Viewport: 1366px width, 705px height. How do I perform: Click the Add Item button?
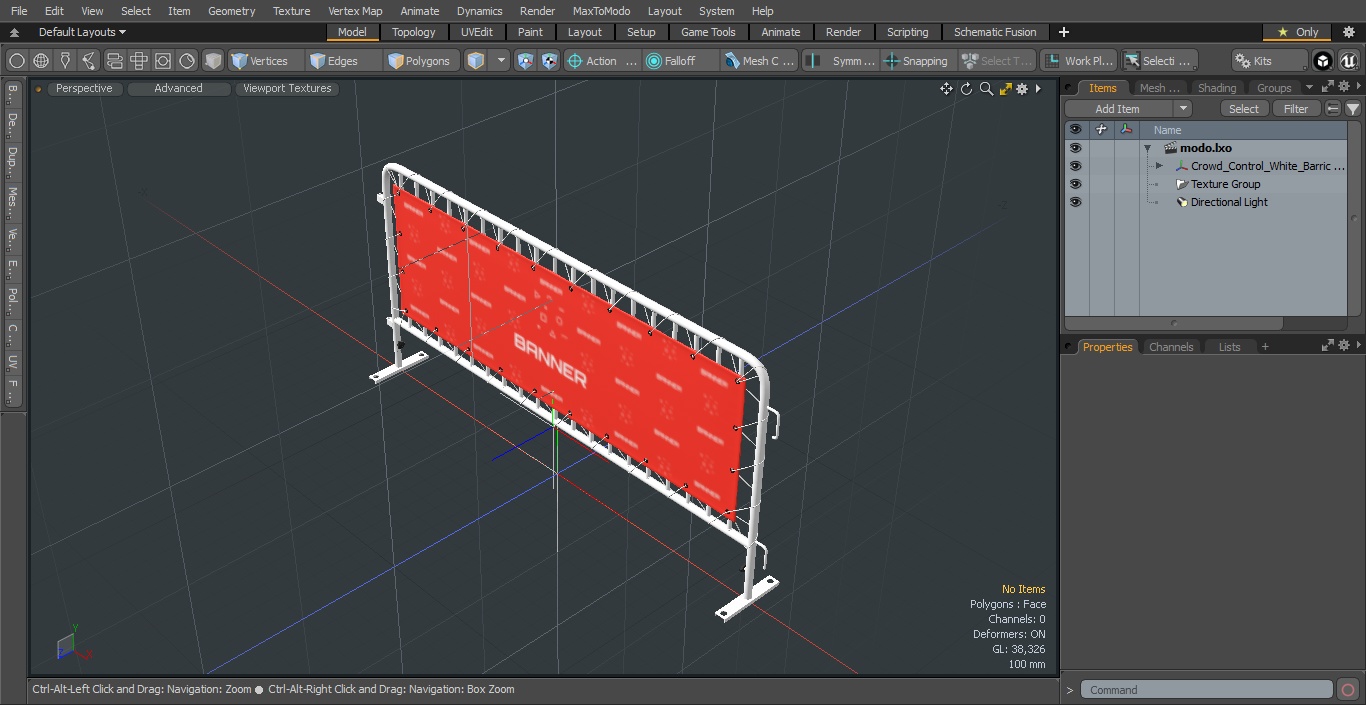click(x=1118, y=109)
